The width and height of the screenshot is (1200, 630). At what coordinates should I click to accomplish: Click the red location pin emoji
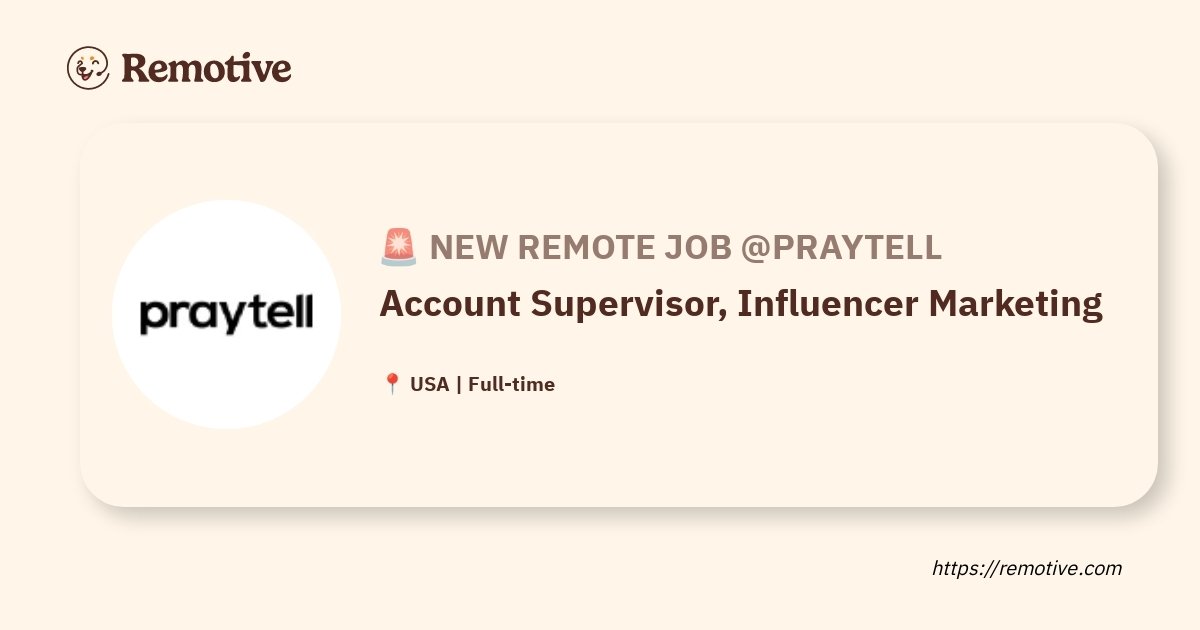(x=392, y=384)
